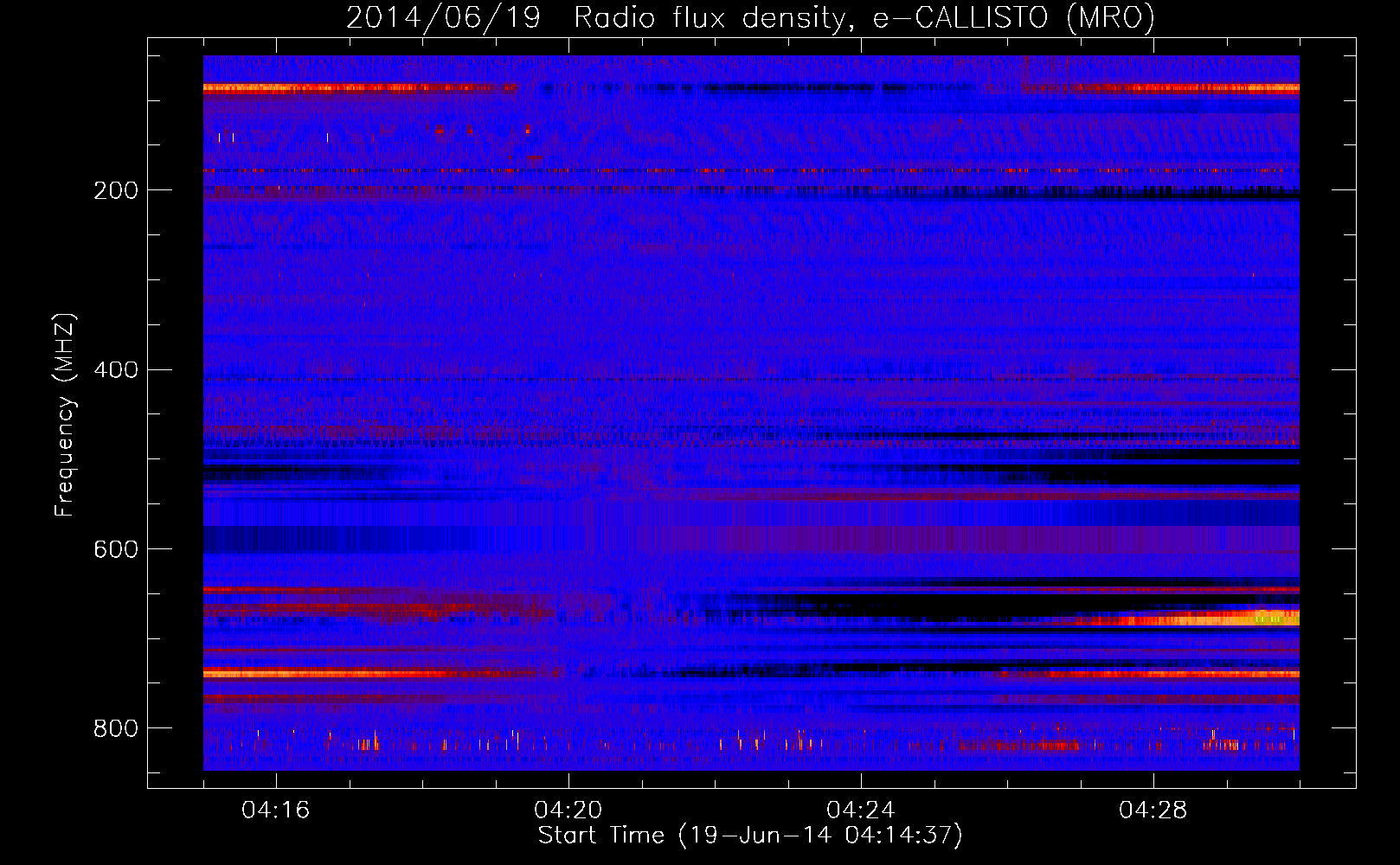This screenshot has width=1400, height=865.
Task: Click the 04:28 time tick label
Action: tap(1153, 811)
